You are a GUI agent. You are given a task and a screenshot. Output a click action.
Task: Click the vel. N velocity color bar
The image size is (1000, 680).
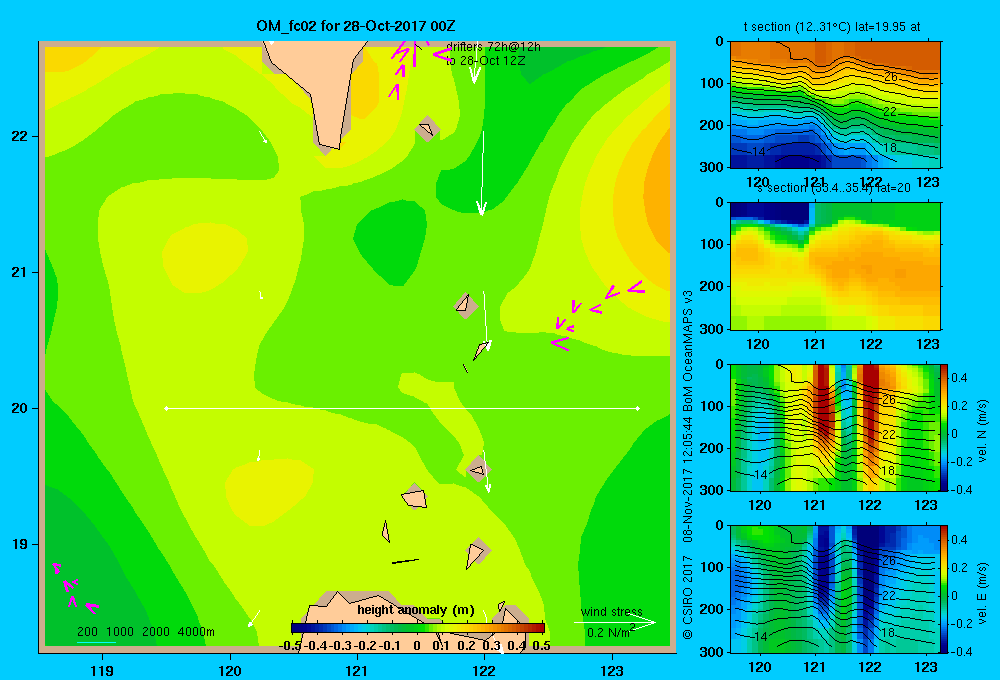[x=945, y=427]
